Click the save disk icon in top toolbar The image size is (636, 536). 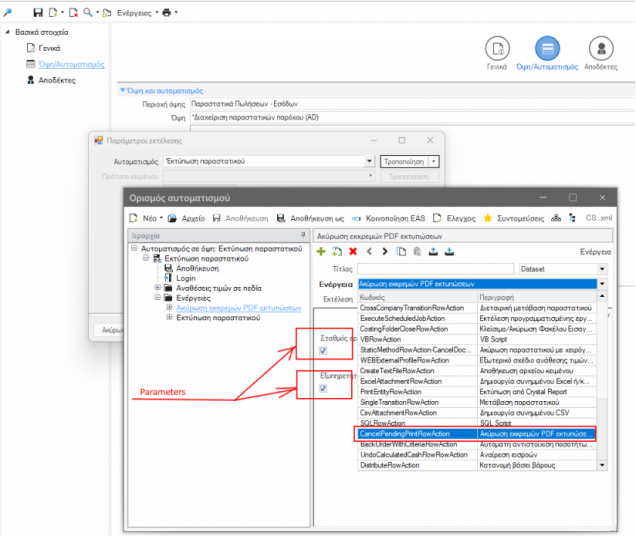[38, 13]
